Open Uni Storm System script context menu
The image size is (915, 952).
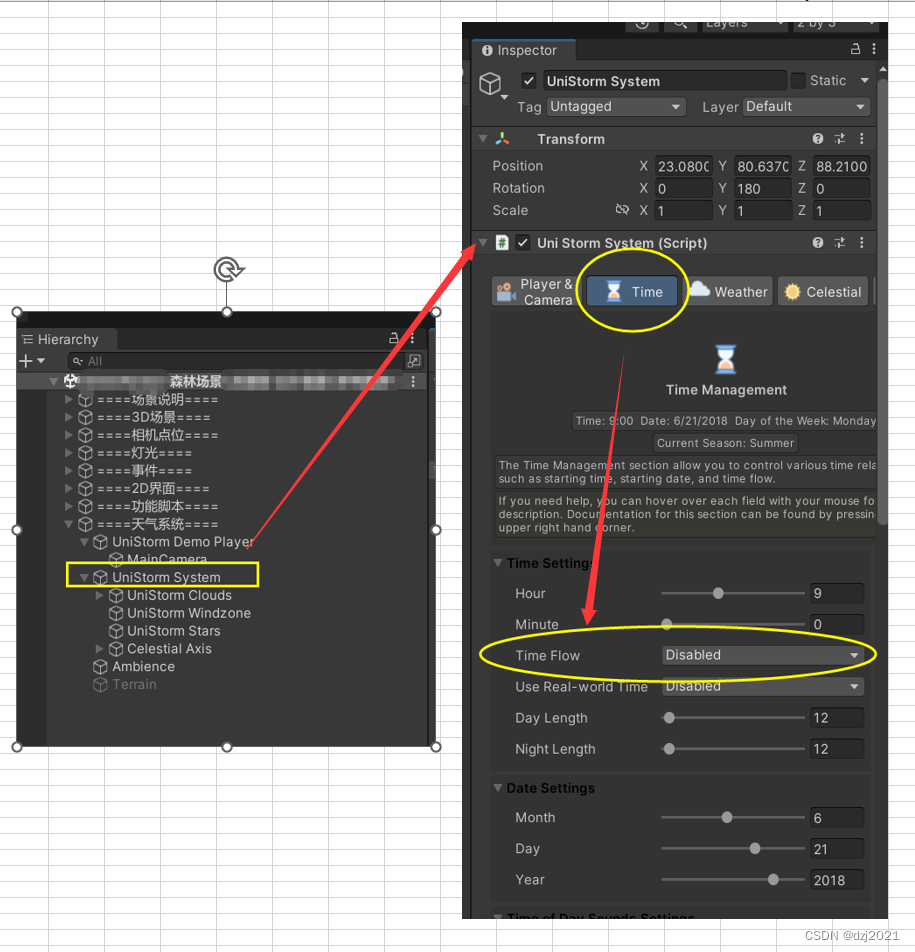pyautogui.click(x=862, y=243)
